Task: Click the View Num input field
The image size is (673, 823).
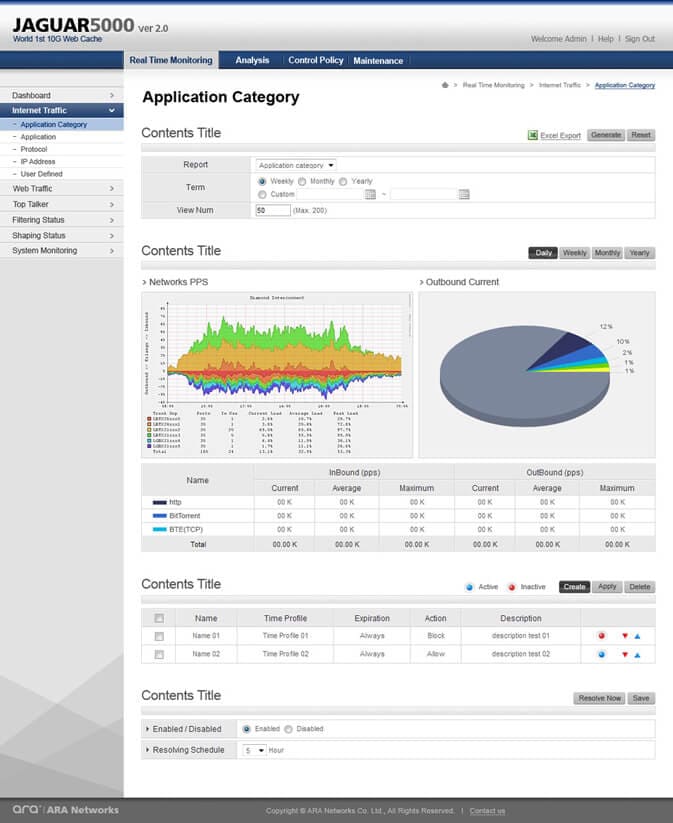Action: (x=273, y=210)
